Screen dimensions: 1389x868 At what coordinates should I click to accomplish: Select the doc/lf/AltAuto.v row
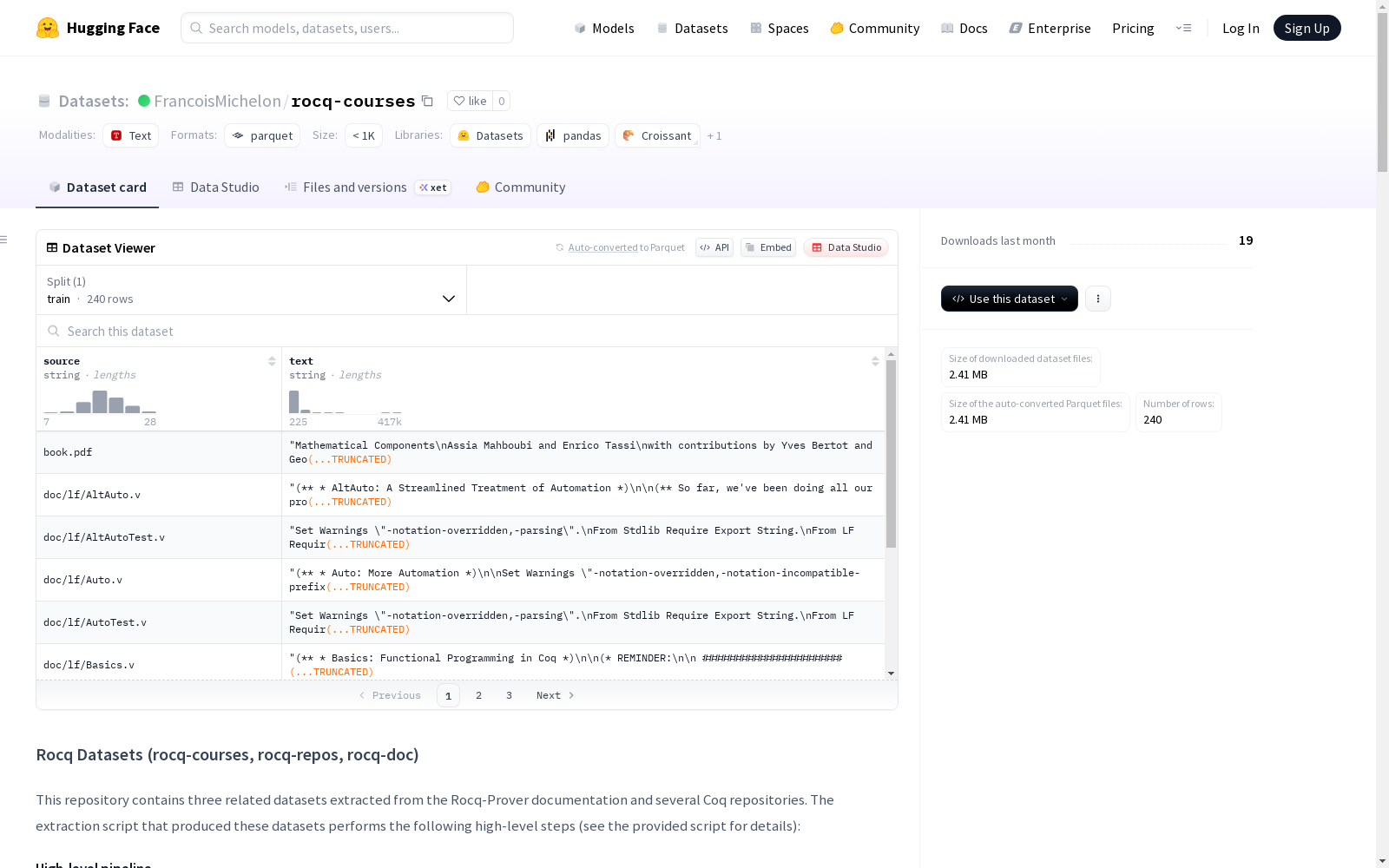coord(460,495)
